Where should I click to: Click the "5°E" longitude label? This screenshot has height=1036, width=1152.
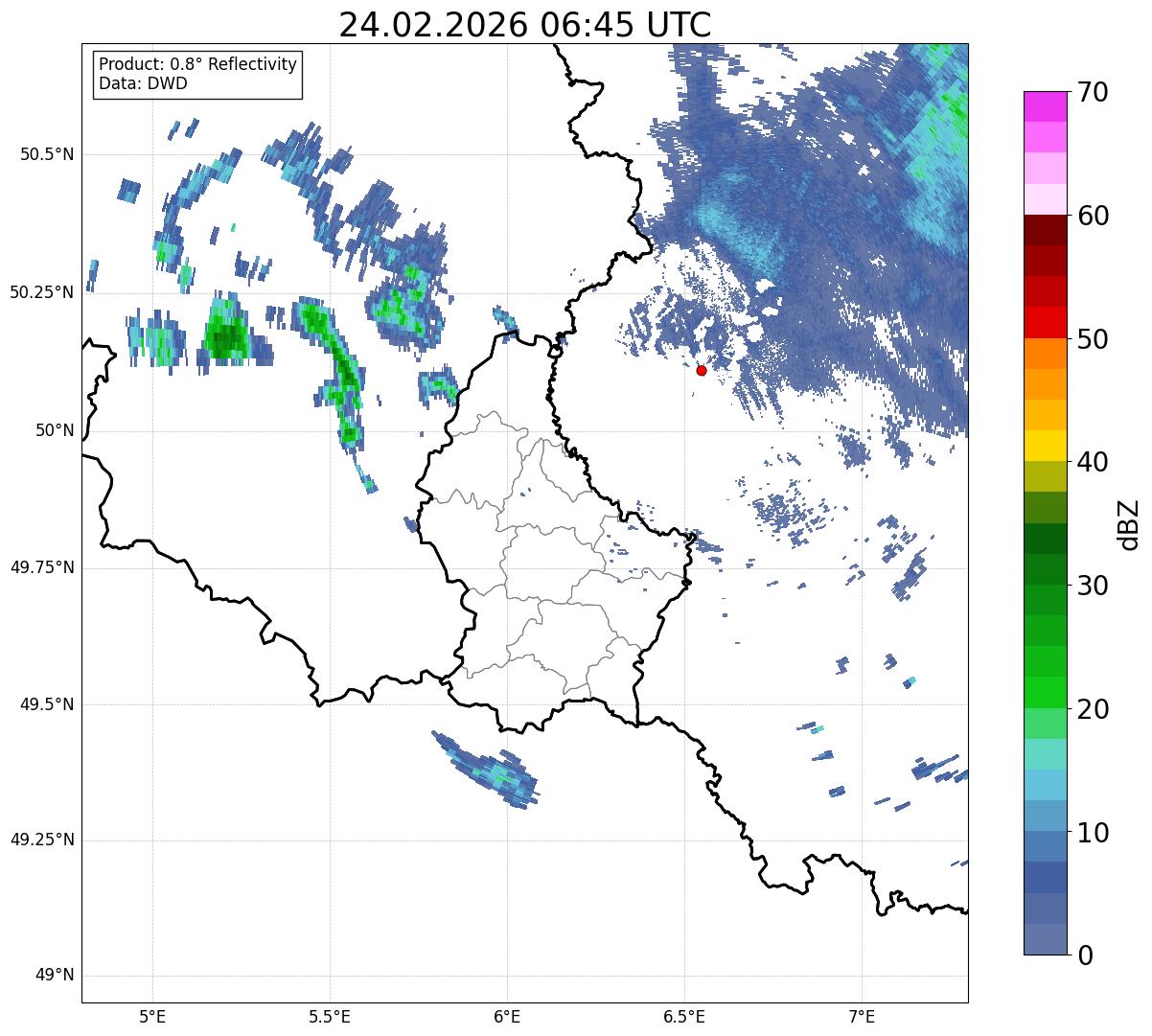(152, 1018)
